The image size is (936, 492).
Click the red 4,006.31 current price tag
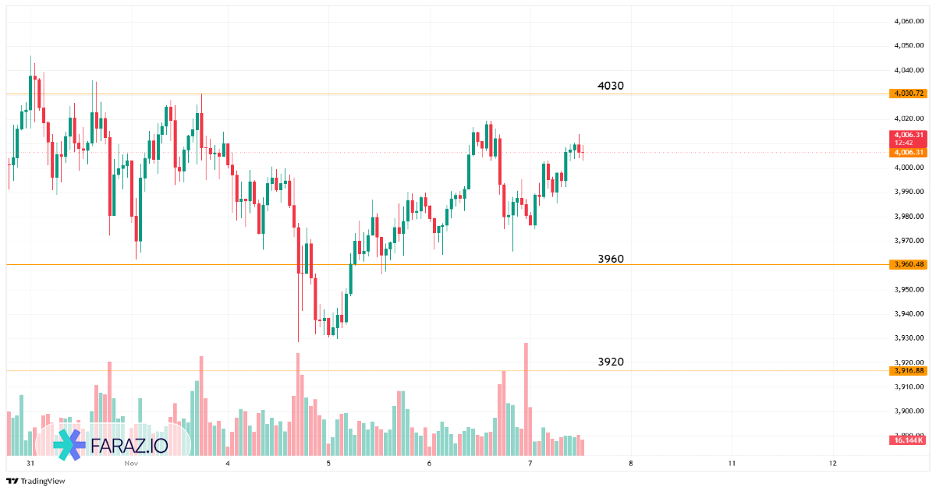[908, 135]
